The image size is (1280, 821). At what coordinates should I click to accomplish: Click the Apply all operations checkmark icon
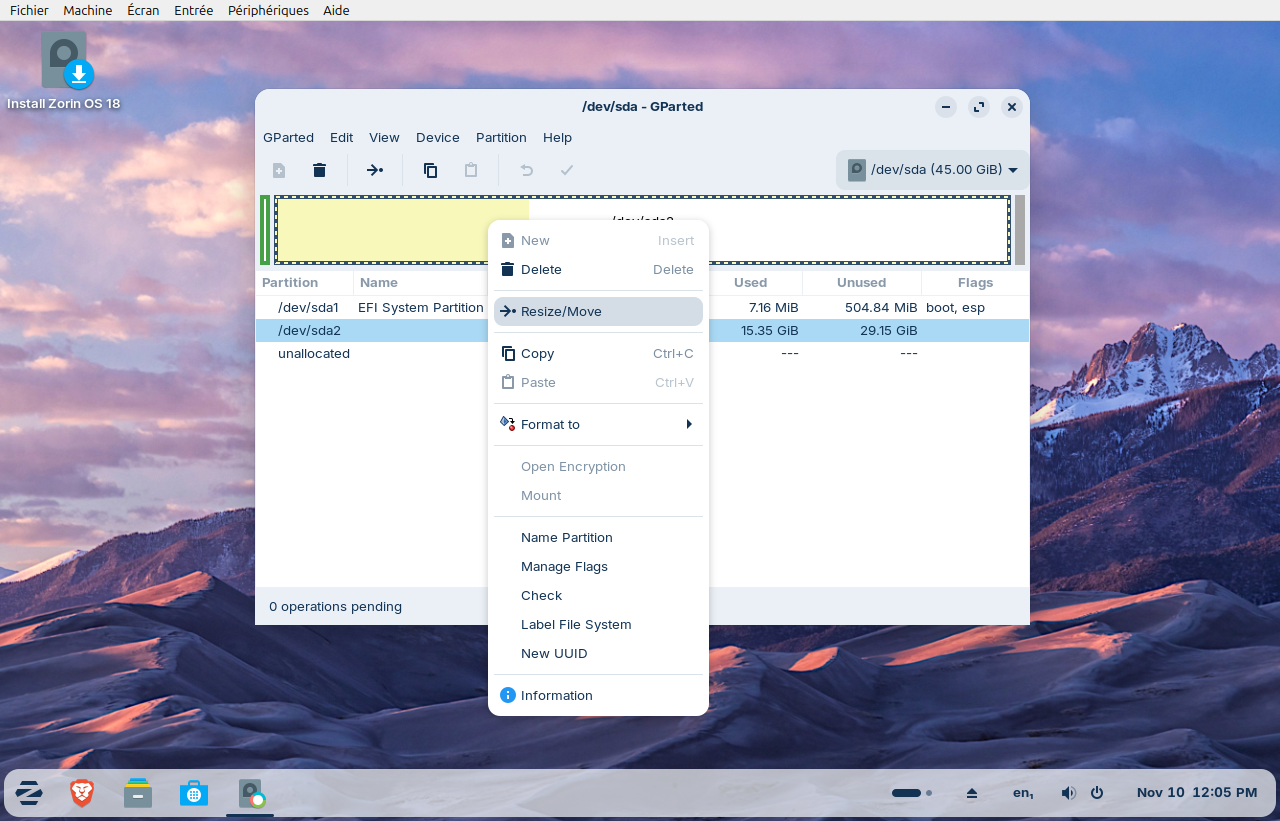[567, 170]
